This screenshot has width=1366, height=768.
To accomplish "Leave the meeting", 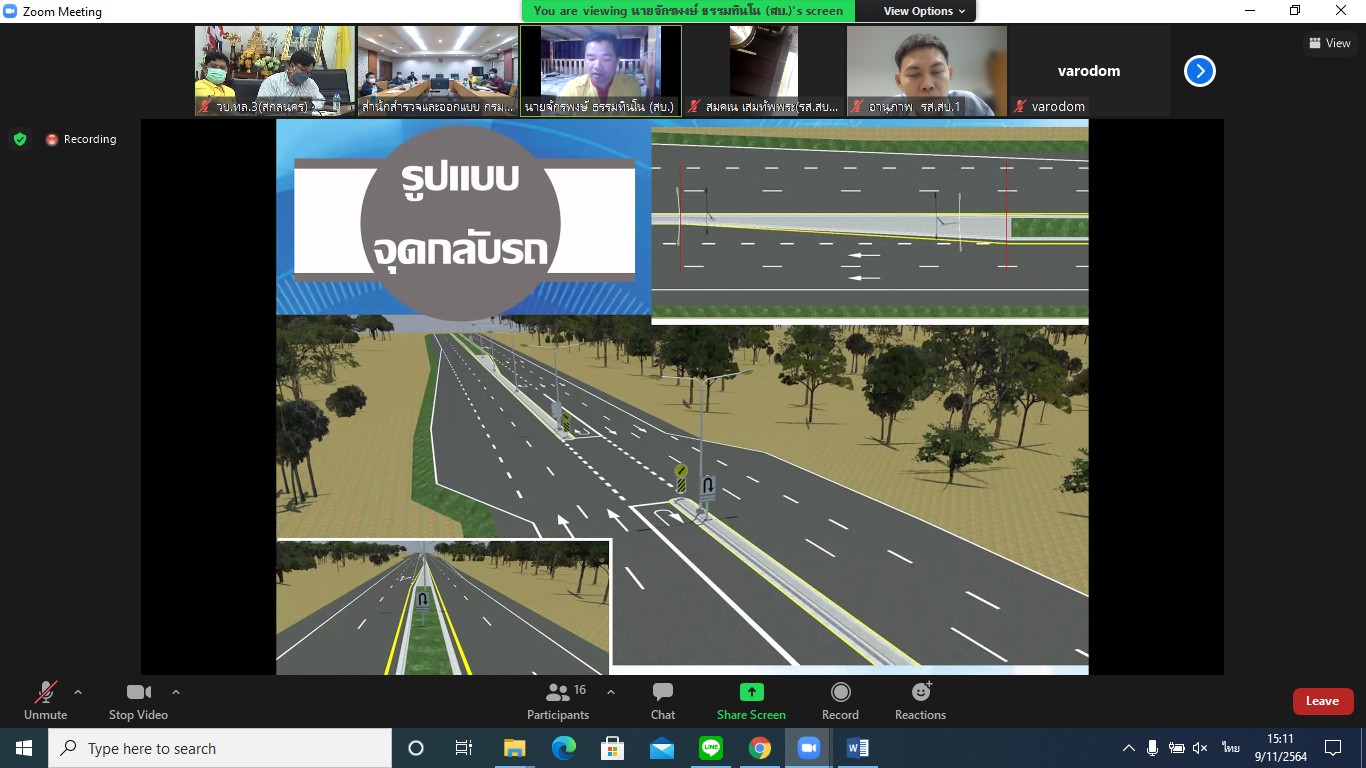I will click(1322, 701).
